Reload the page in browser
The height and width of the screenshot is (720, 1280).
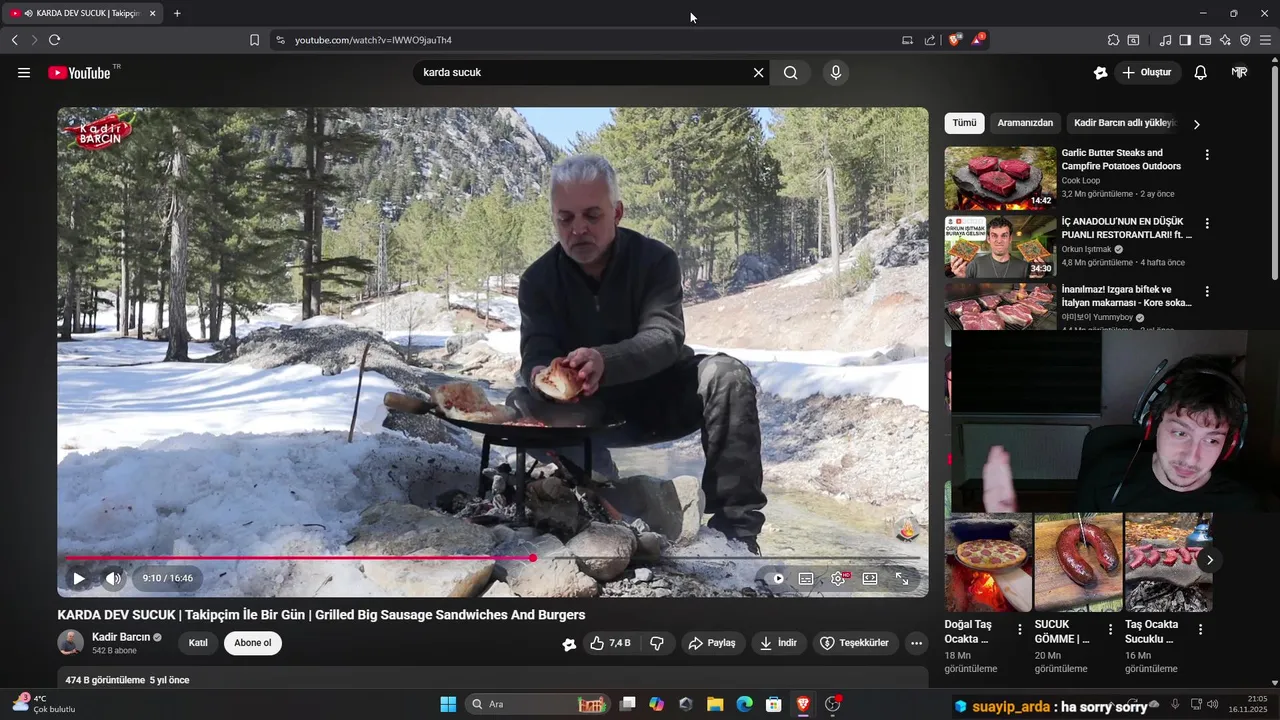tap(54, 40)
